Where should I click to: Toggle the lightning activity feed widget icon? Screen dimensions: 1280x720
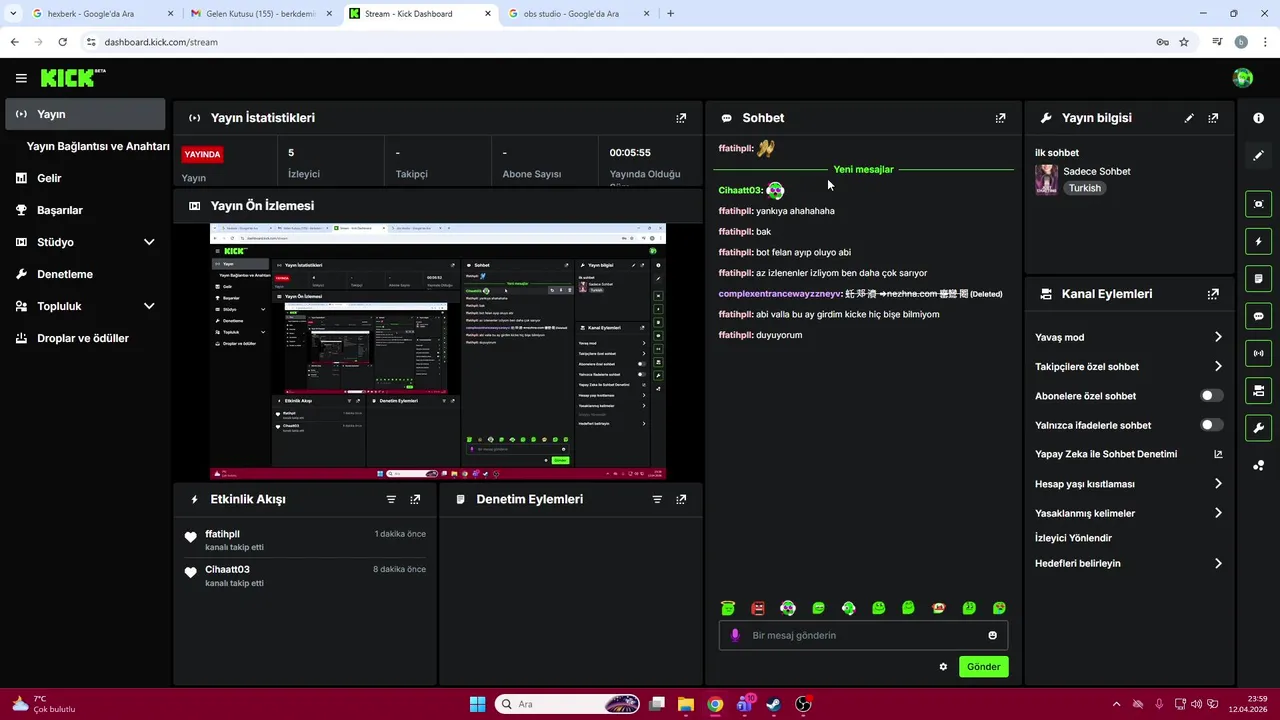click(1258, 241)
